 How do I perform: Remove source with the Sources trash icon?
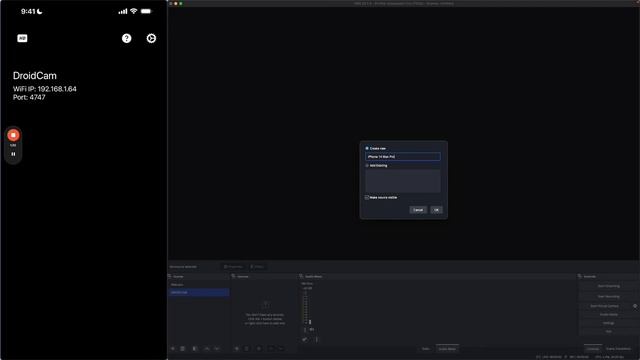tap(247, 349)
